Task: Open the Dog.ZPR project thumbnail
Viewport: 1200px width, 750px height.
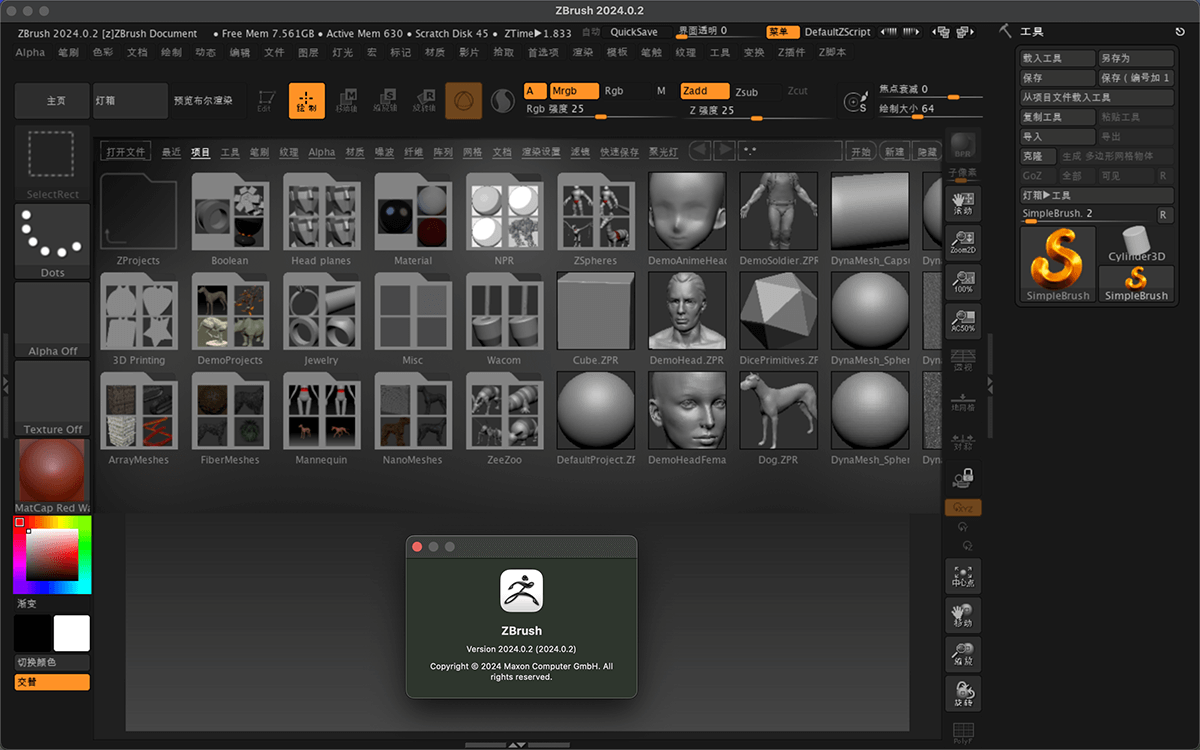Action: point(778,409)
